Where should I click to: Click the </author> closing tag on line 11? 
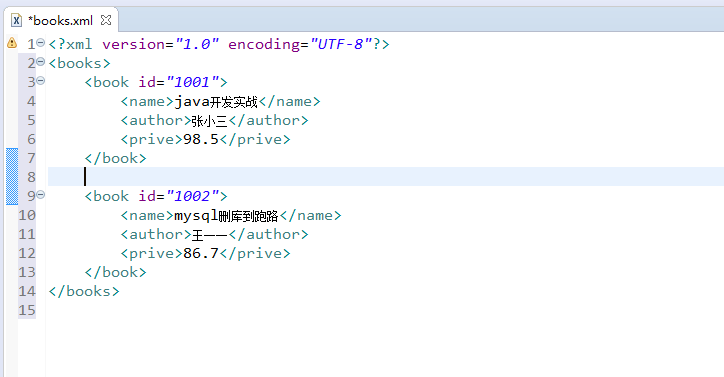point(268,235)
